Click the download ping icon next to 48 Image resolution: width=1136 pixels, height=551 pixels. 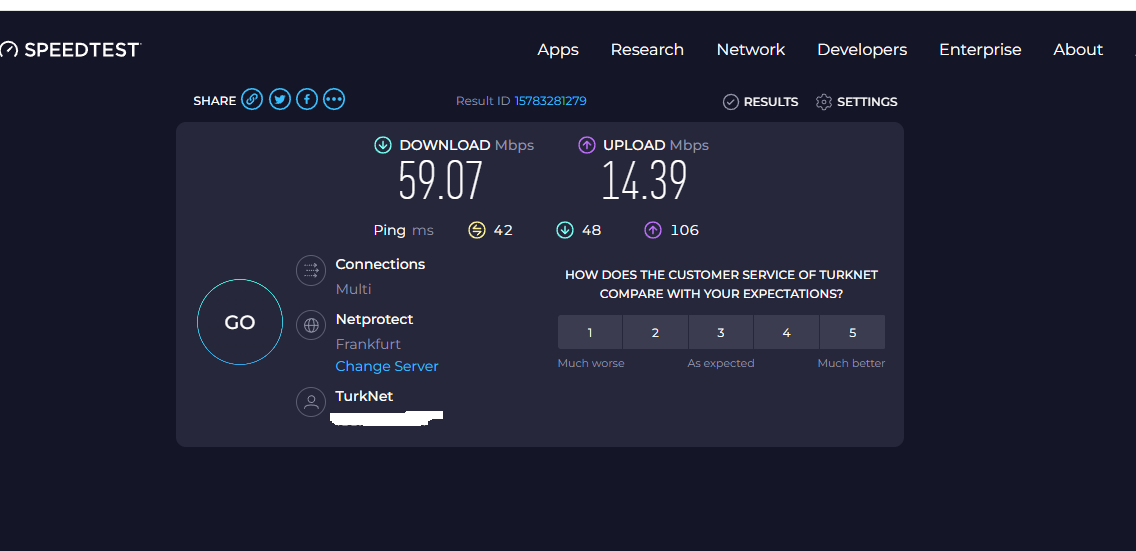564,230
